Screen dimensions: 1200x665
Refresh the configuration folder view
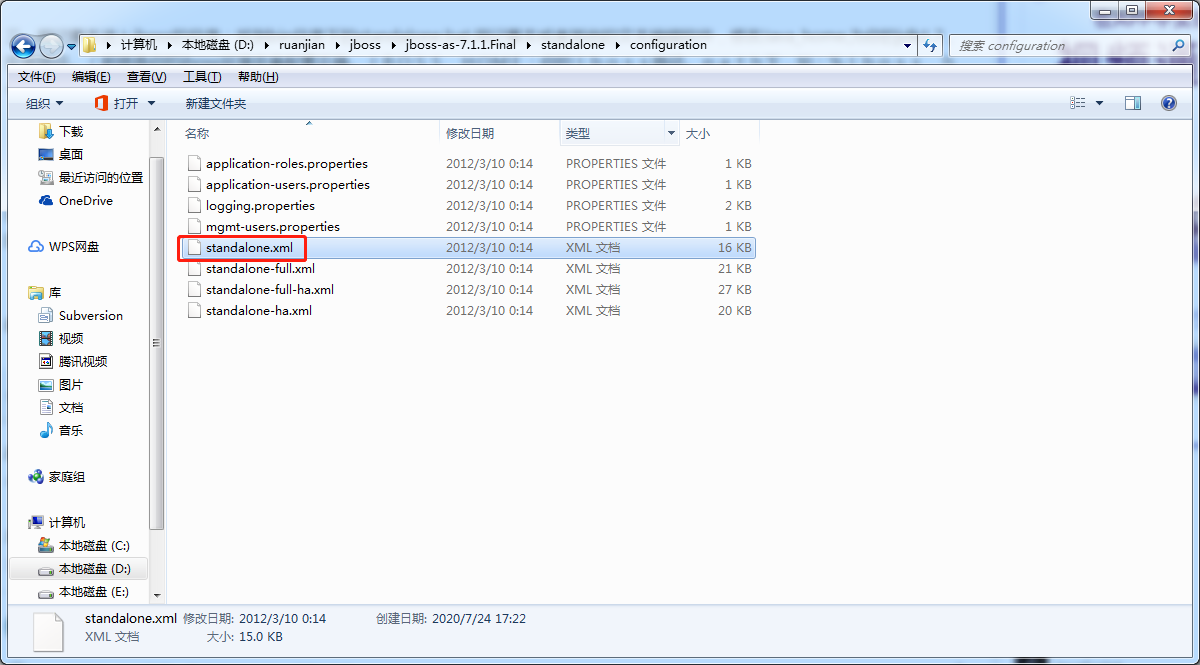pyautogui.click(x=930, y=45)
